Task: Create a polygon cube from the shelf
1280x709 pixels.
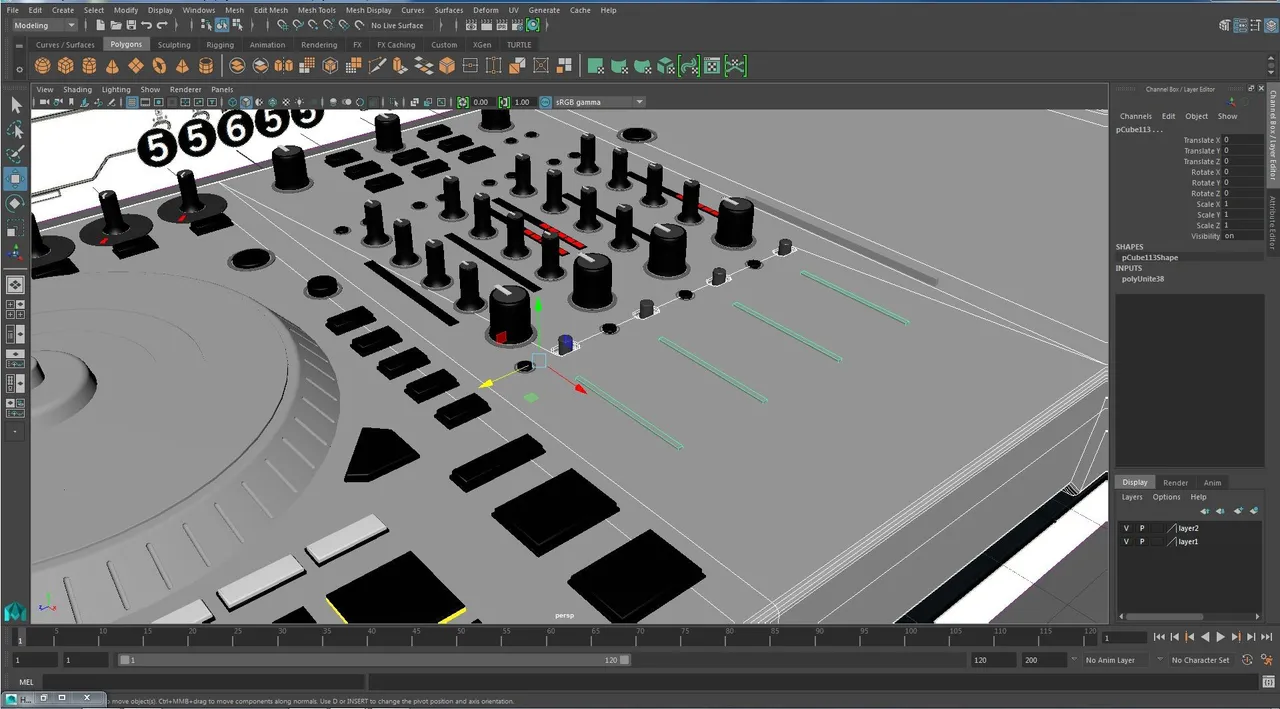Action: pyautogui.click(x=66, y=66)
